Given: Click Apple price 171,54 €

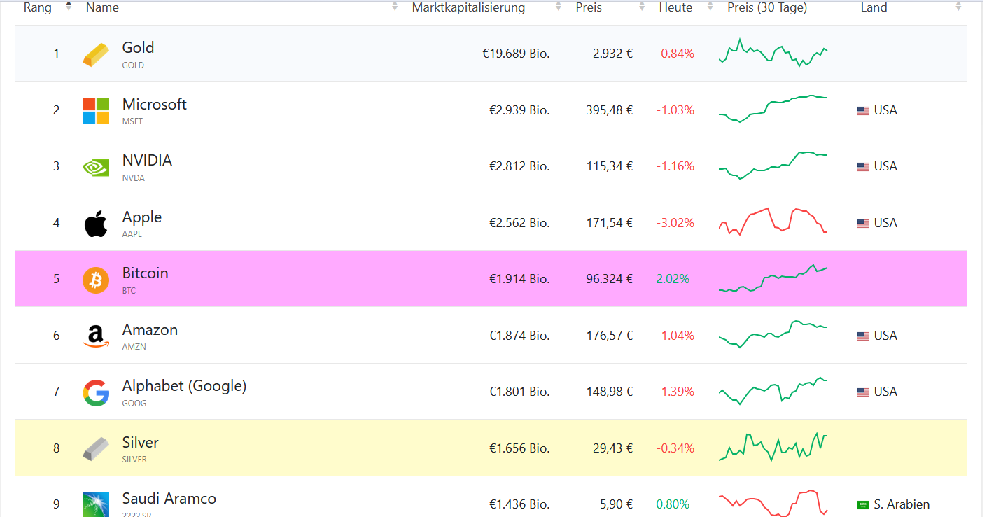Looking at the screenshot, I should (609, 223).
